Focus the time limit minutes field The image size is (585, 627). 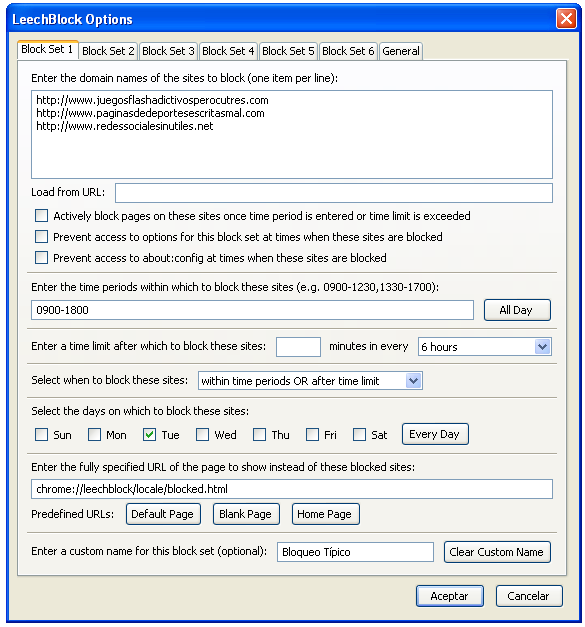tap(298, 347)
